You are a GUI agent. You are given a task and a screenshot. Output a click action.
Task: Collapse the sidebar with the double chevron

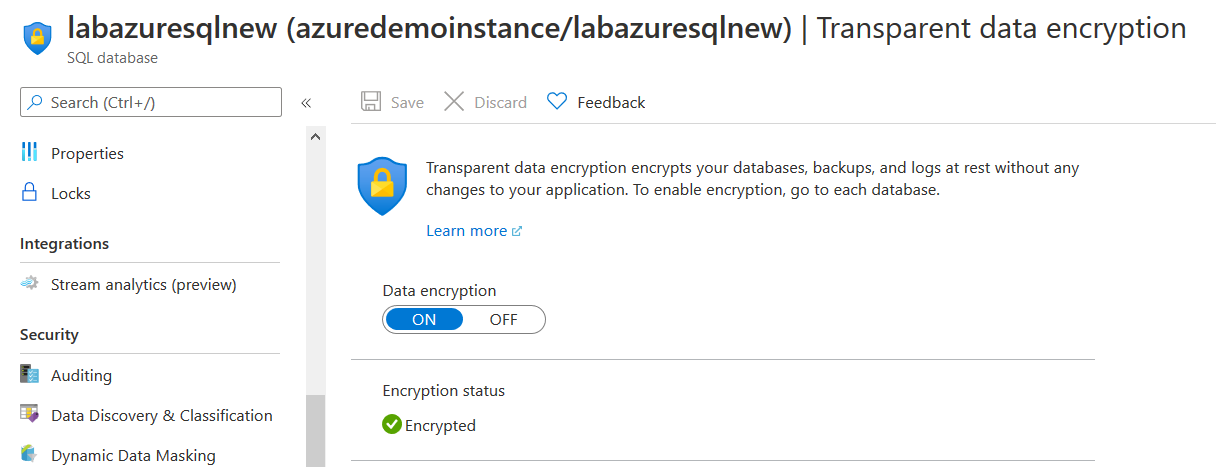click(x=306, y=102)
